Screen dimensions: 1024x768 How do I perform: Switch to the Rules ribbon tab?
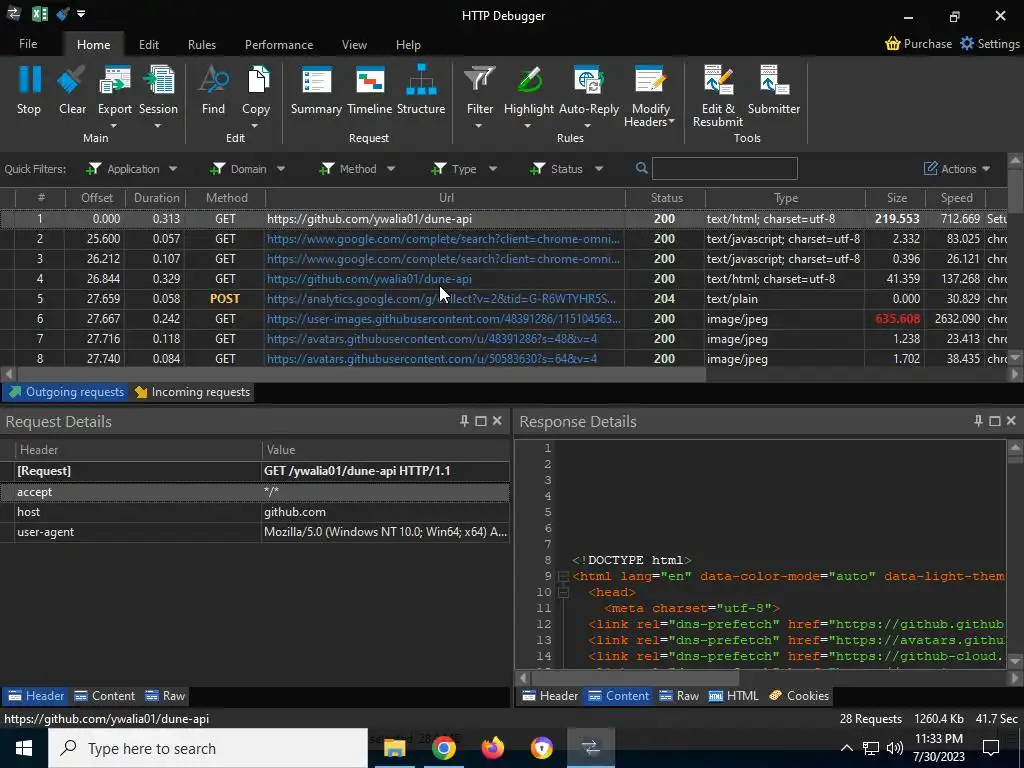[202, 44]
